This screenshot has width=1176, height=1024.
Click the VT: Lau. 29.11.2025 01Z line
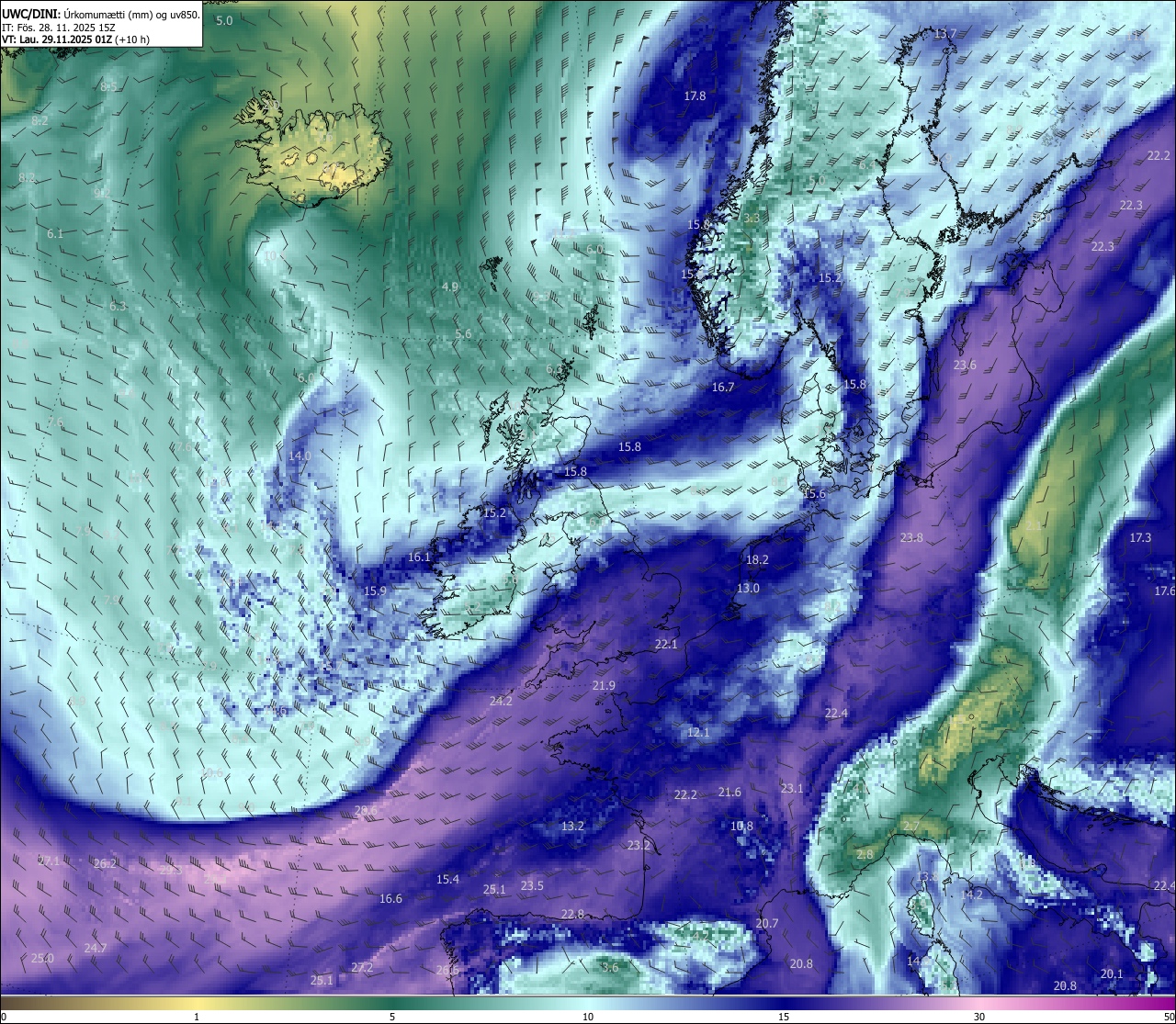(x=75, y=39)
